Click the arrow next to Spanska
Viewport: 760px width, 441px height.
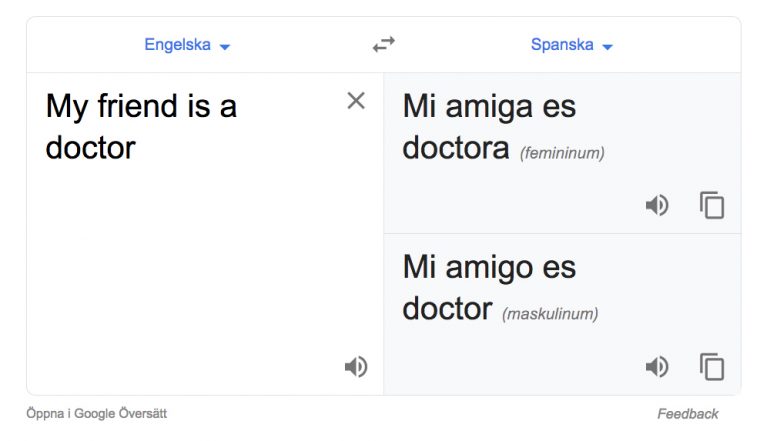pyautogui.click(x=607, y=47)
